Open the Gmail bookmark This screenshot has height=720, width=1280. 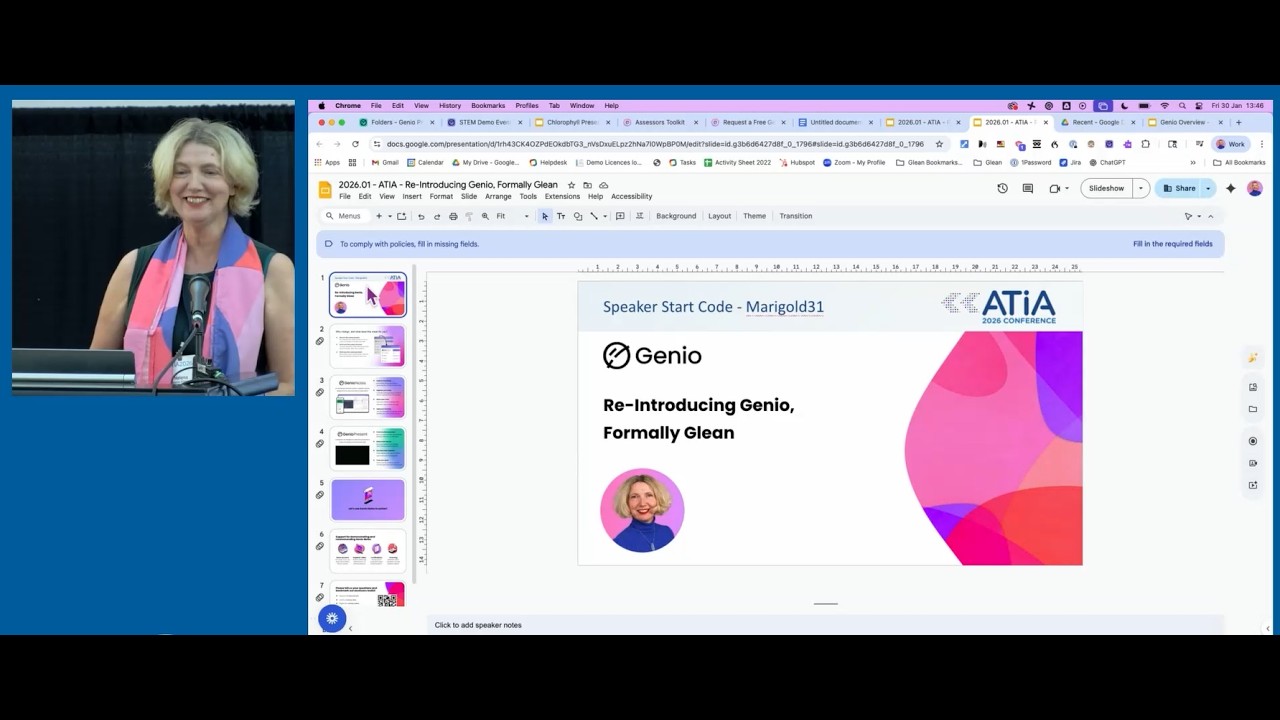click(x=385, y=162)
